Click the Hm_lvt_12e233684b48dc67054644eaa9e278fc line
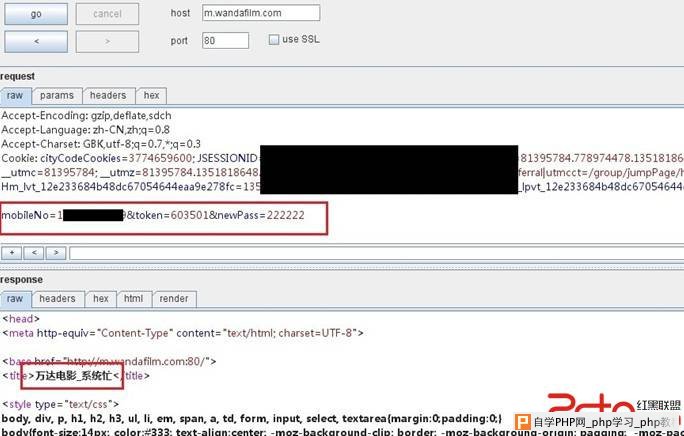This screenshot has height=436, width=684. click(x=342, y=187)
